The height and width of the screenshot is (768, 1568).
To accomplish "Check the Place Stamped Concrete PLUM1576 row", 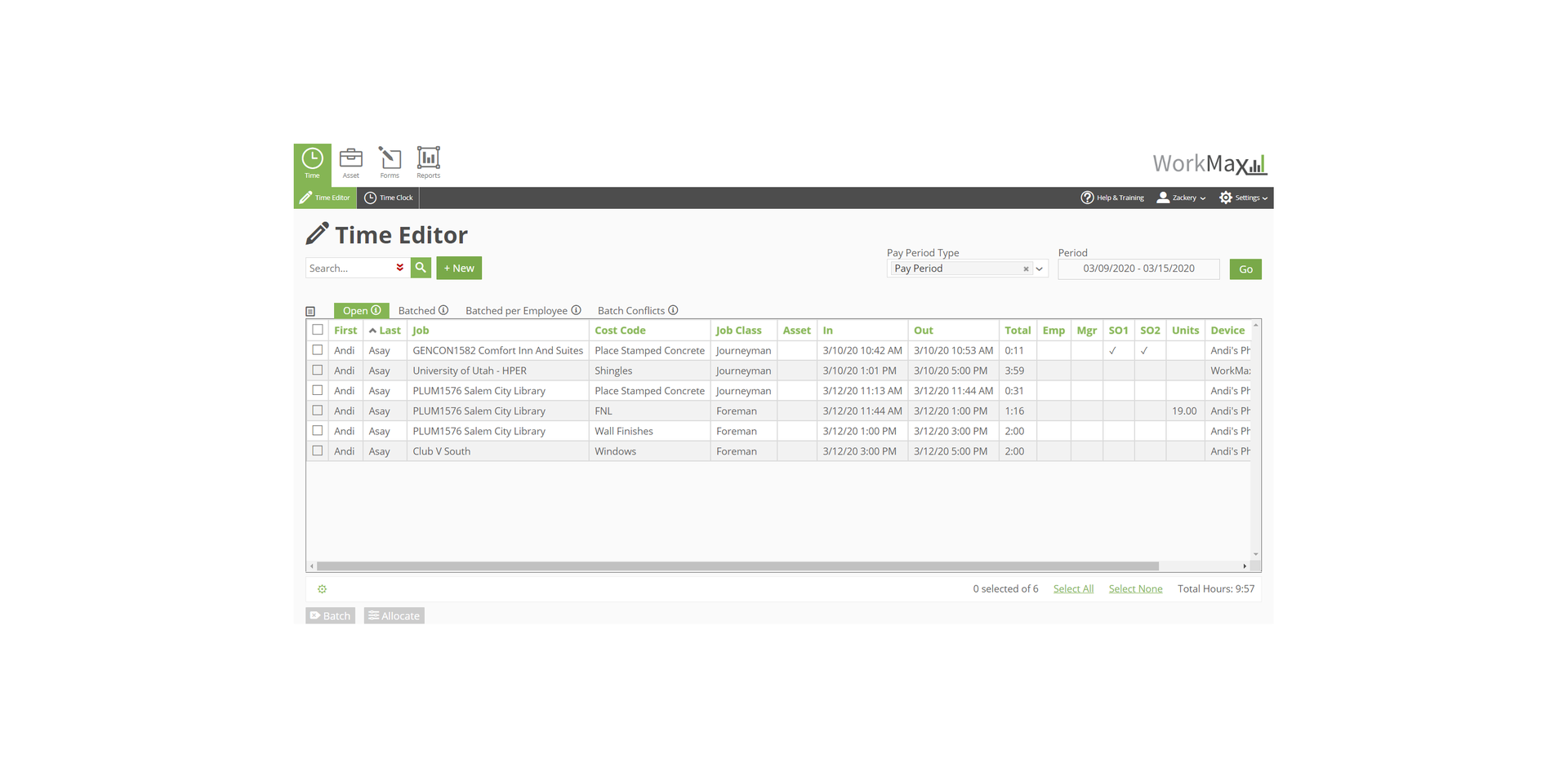I will point(318,390).
